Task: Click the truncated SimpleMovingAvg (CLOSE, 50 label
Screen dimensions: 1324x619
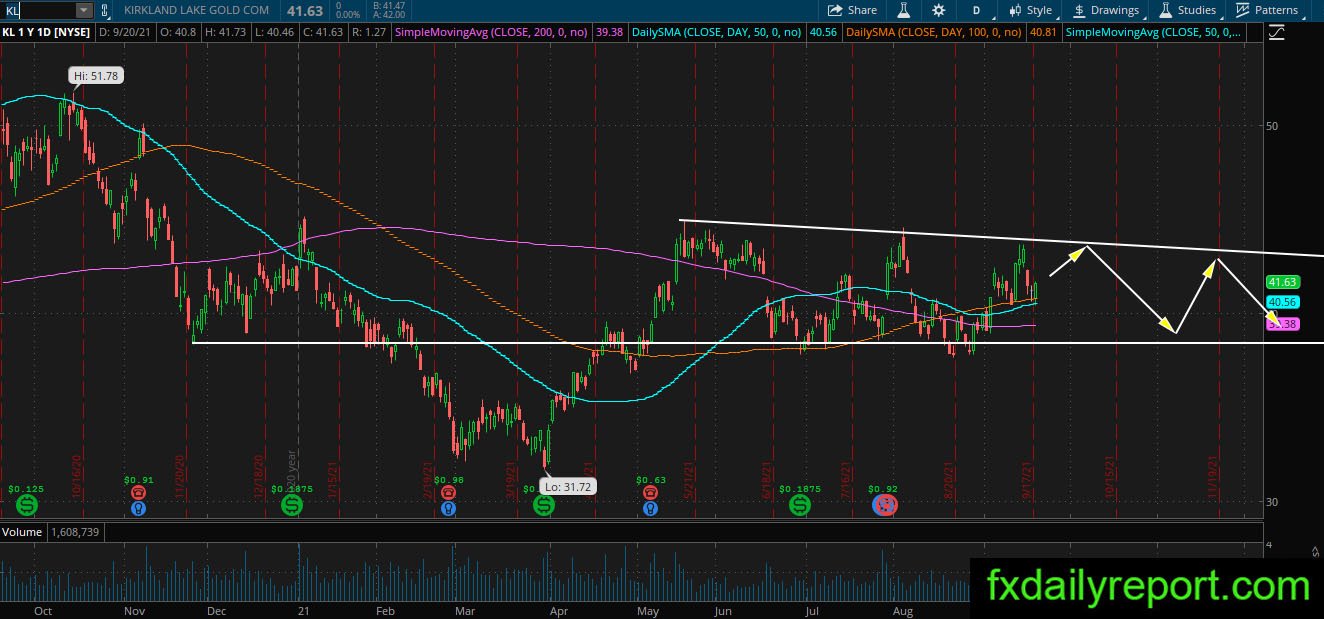Action: coord(1153,33)
